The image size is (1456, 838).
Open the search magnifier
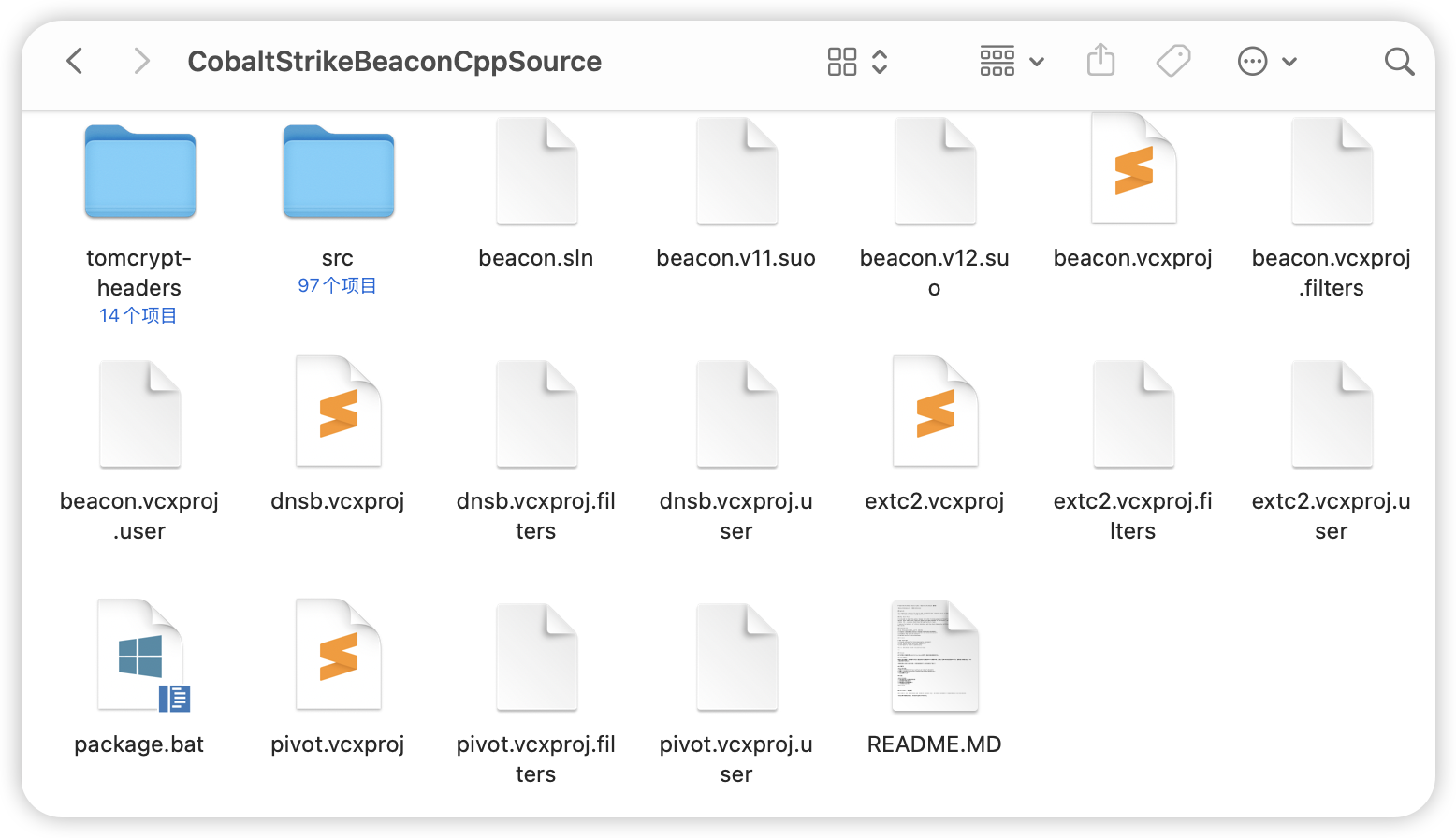[x=1399, y=62]
